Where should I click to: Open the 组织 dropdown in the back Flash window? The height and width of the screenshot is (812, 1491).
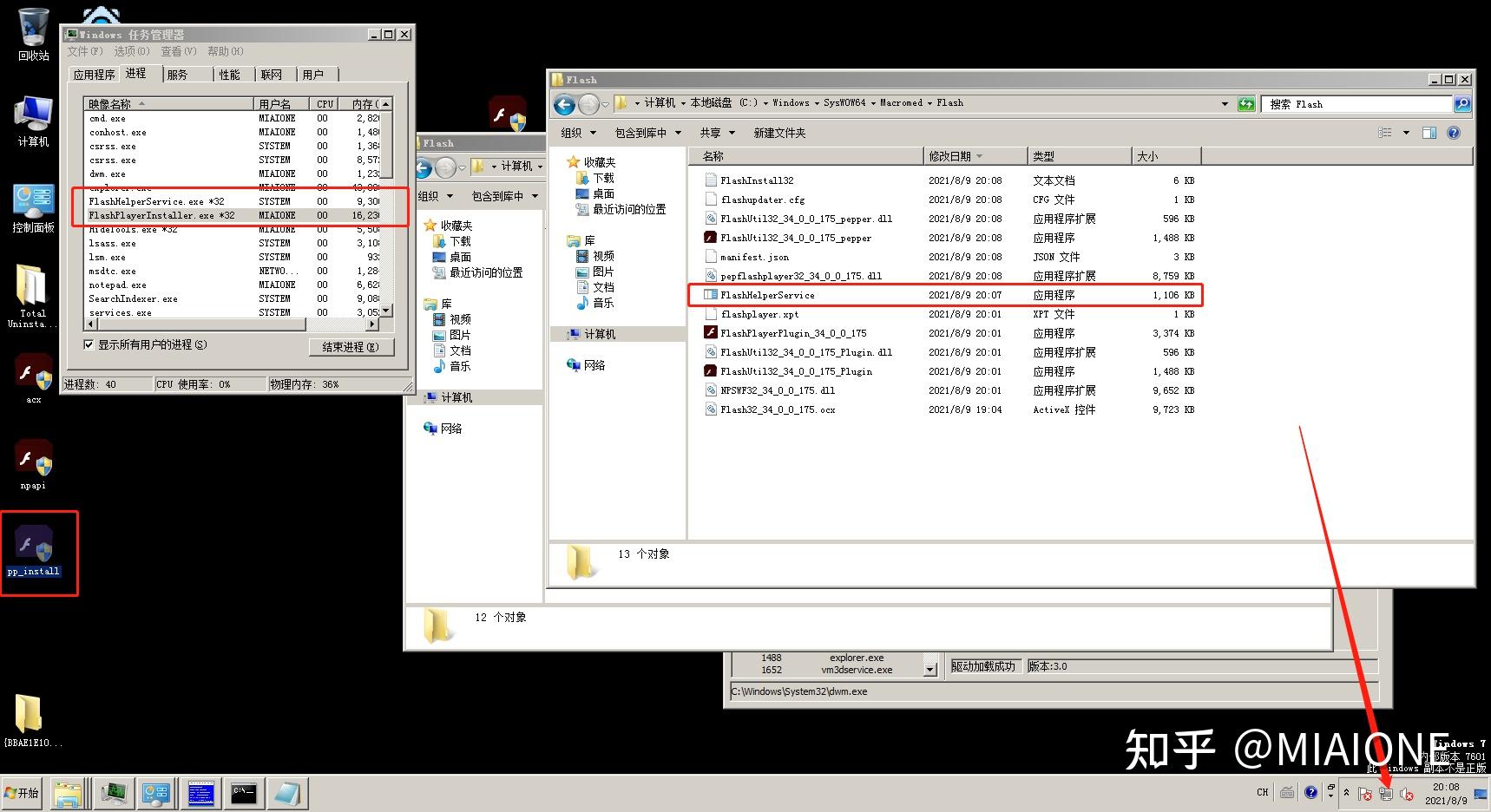point(436,196)
